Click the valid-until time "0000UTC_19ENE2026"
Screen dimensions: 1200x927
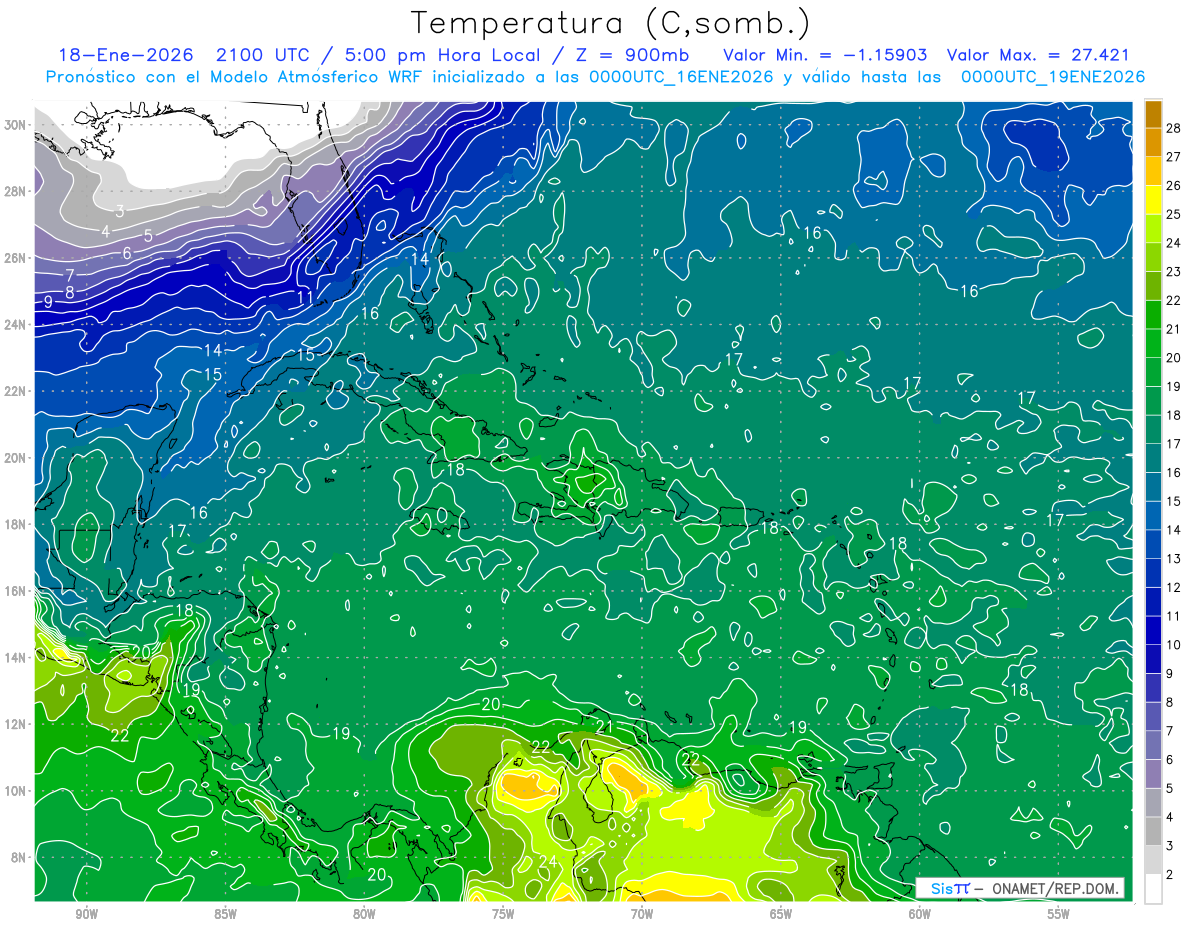pos(1053,77)
